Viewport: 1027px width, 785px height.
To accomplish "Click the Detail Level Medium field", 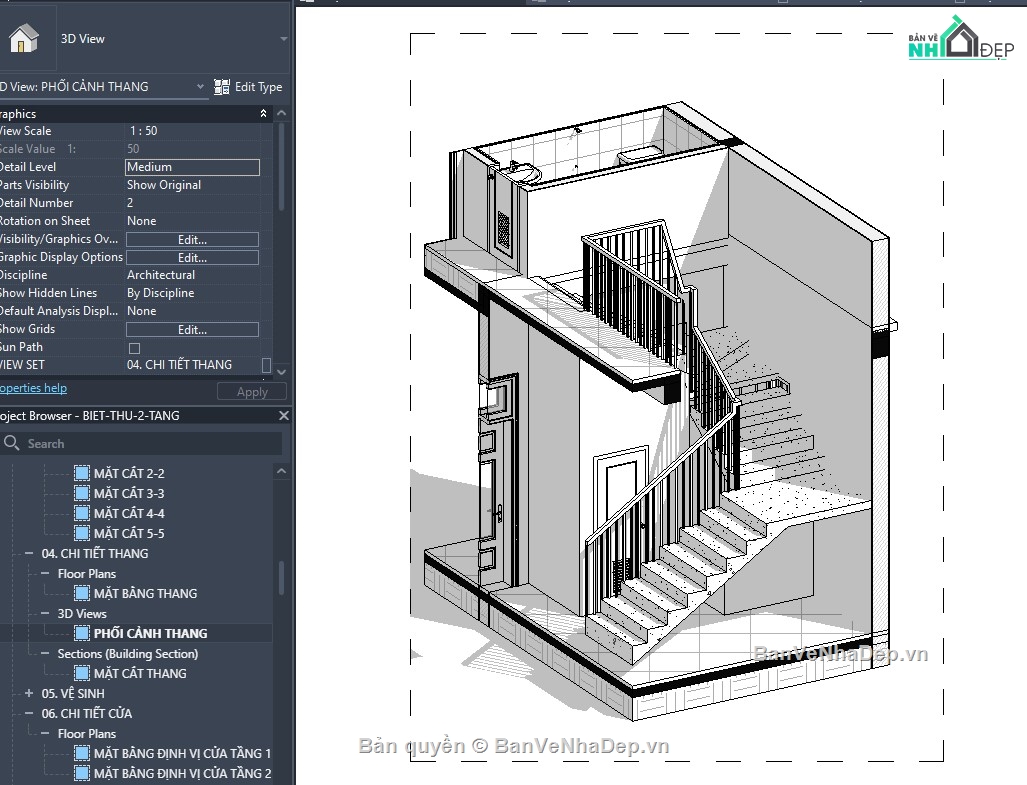I will (192, 167).
